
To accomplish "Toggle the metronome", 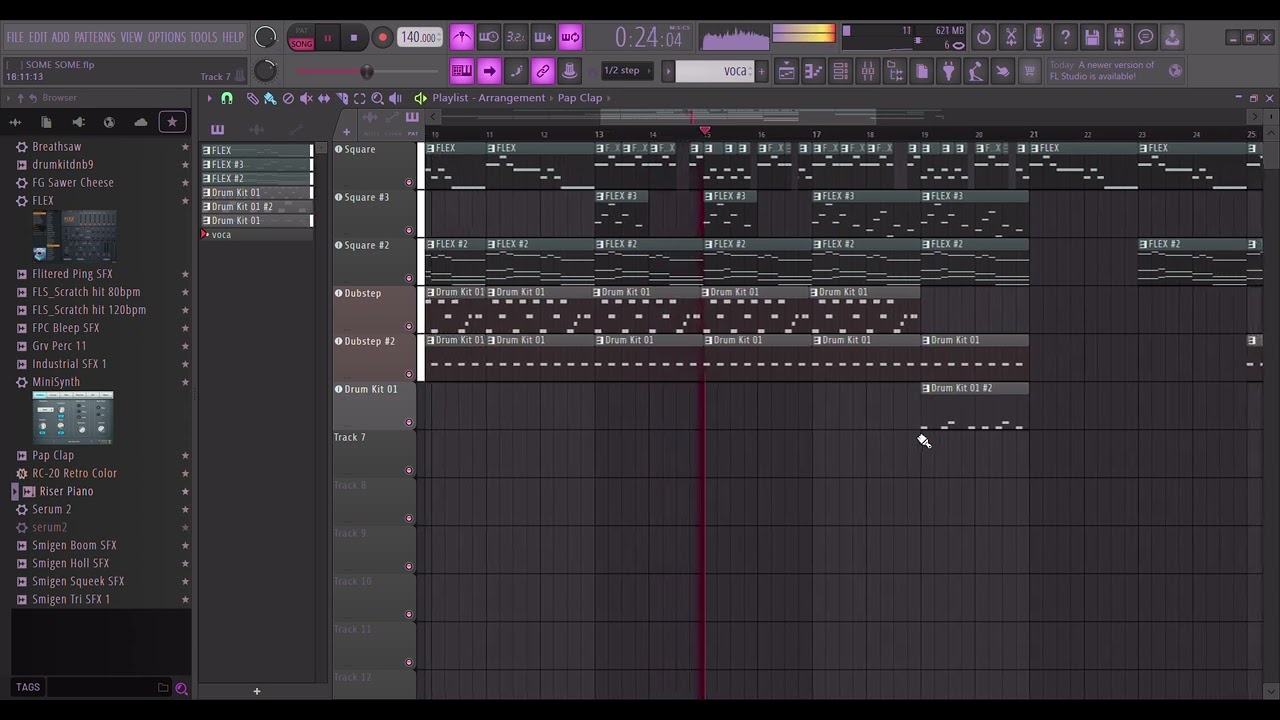I will tap(462, 37).
